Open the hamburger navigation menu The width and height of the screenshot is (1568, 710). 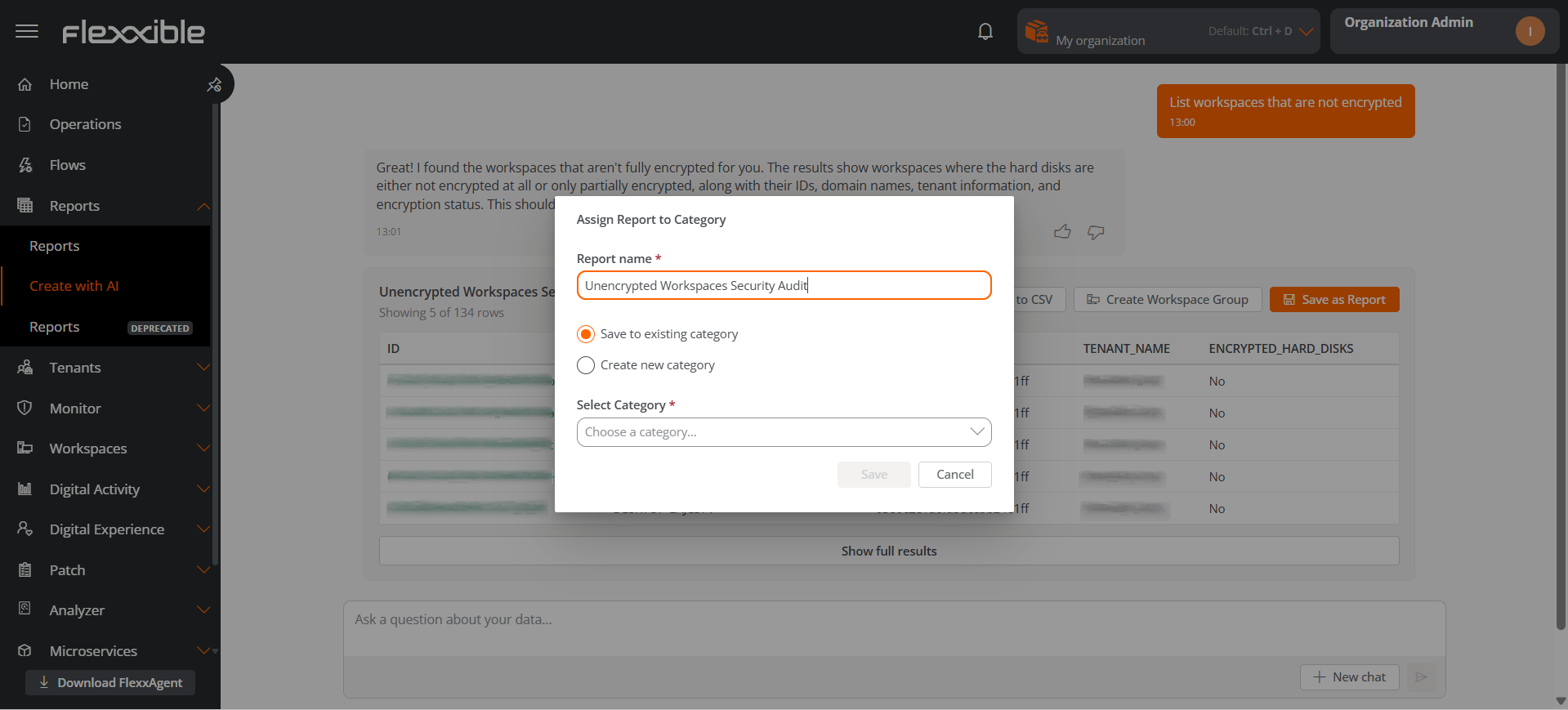click(27, 32)
